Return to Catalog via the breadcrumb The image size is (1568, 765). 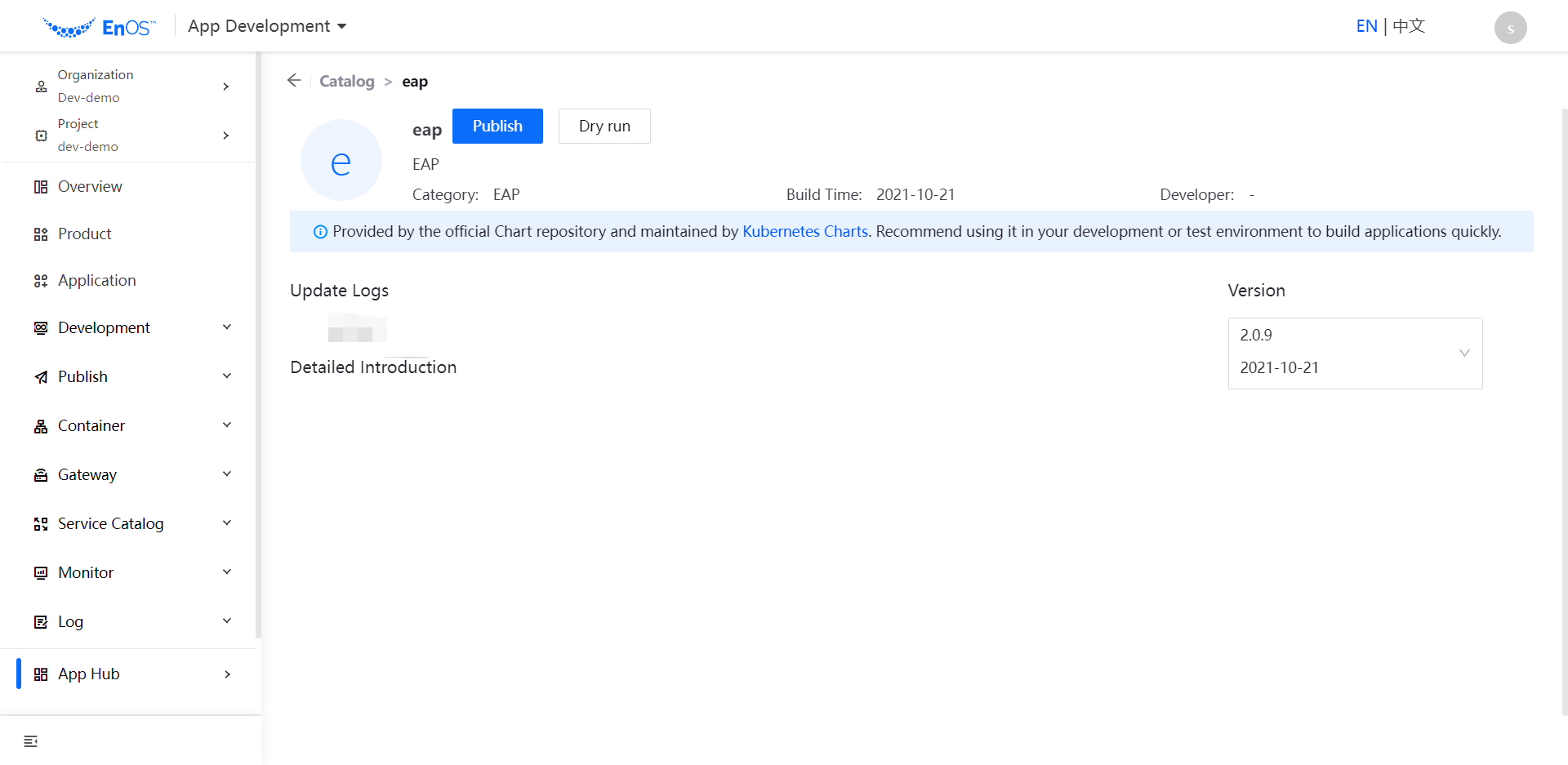(346, 81)
